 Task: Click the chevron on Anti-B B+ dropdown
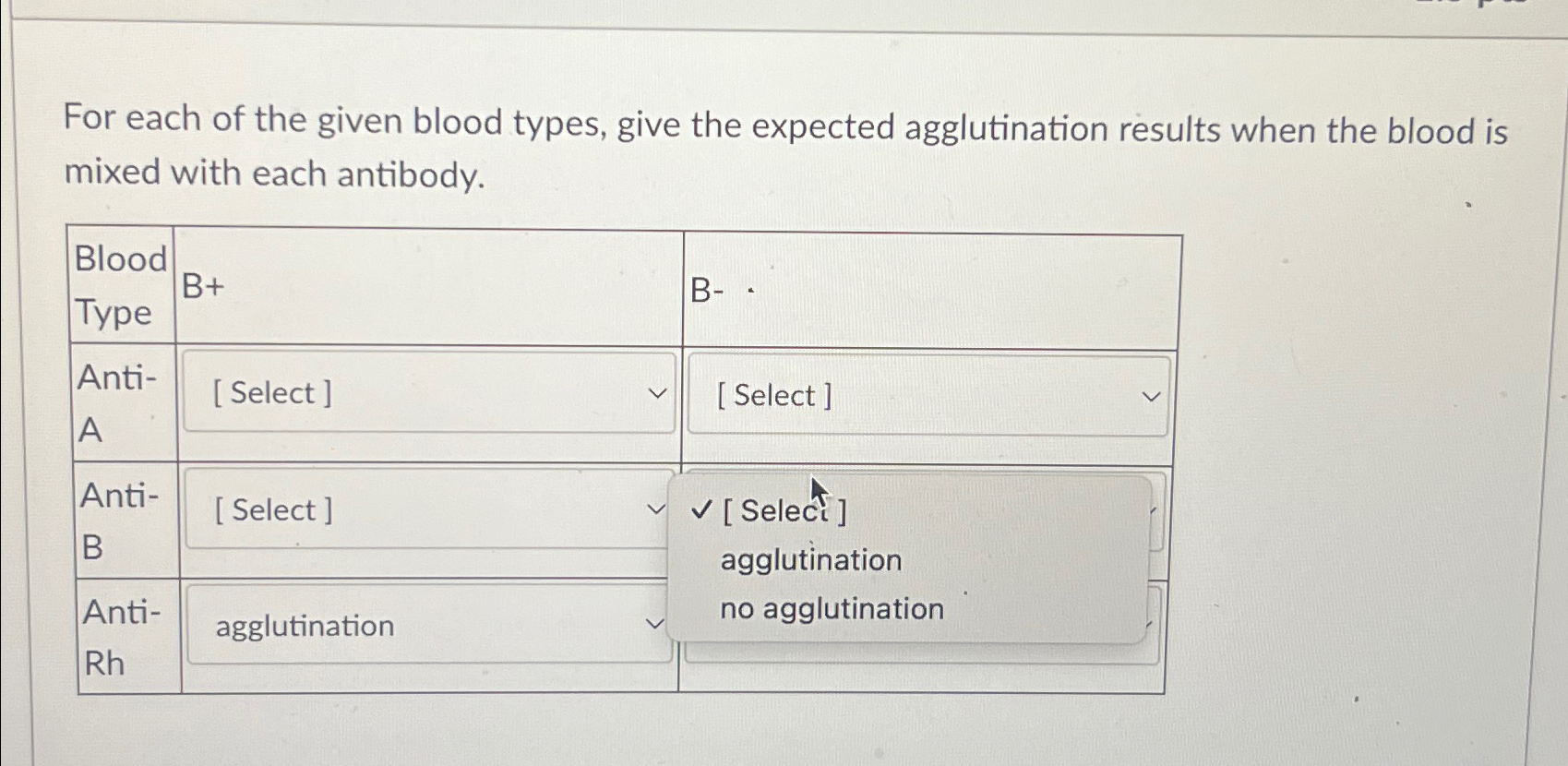coord(657,509)
